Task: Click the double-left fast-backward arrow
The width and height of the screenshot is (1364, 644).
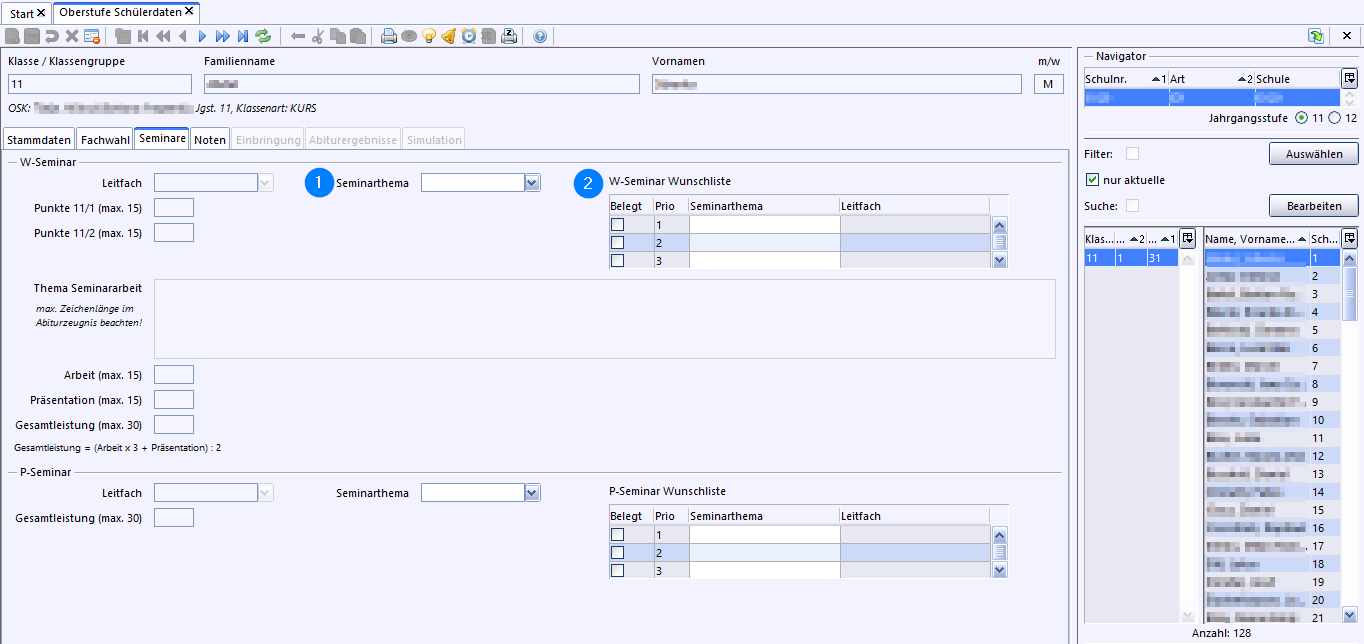Action: click(x=163, y=36)
